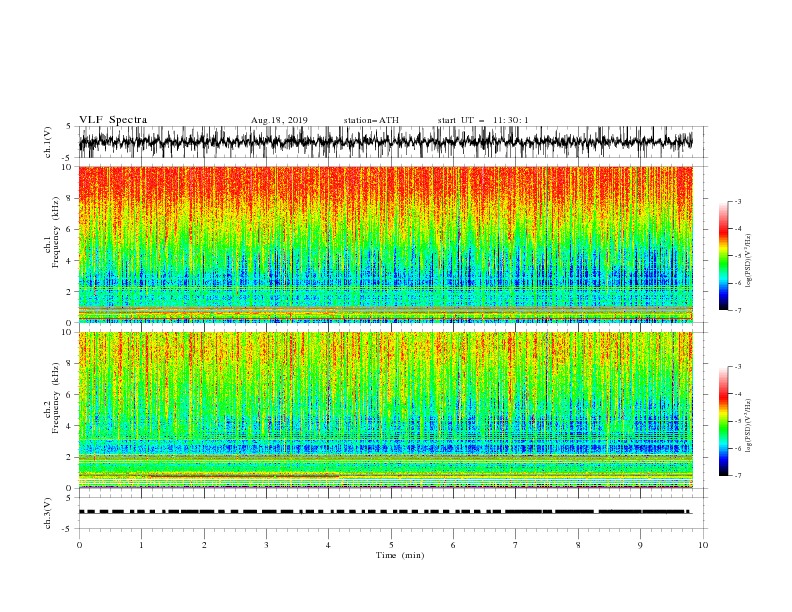This screenshot has width=792, height=612.
Task: Click the time axis tick label '7'
Action: [x=516, y=545]
